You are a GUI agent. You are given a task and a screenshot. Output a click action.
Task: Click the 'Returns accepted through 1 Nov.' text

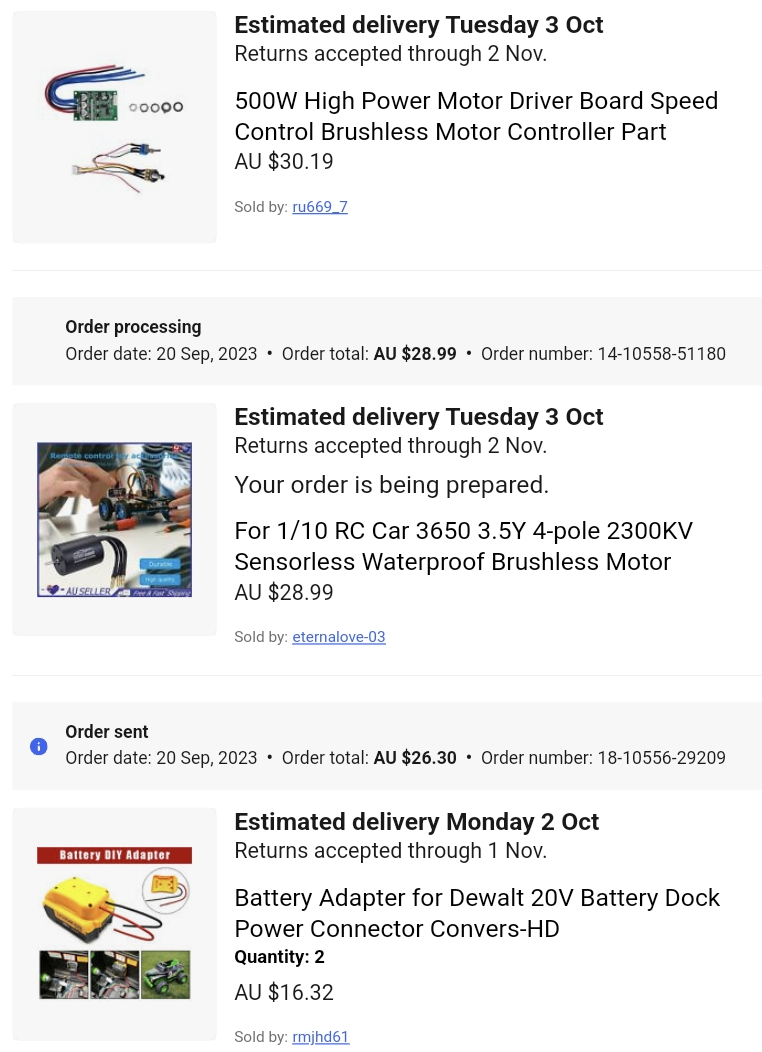point(390,851)
